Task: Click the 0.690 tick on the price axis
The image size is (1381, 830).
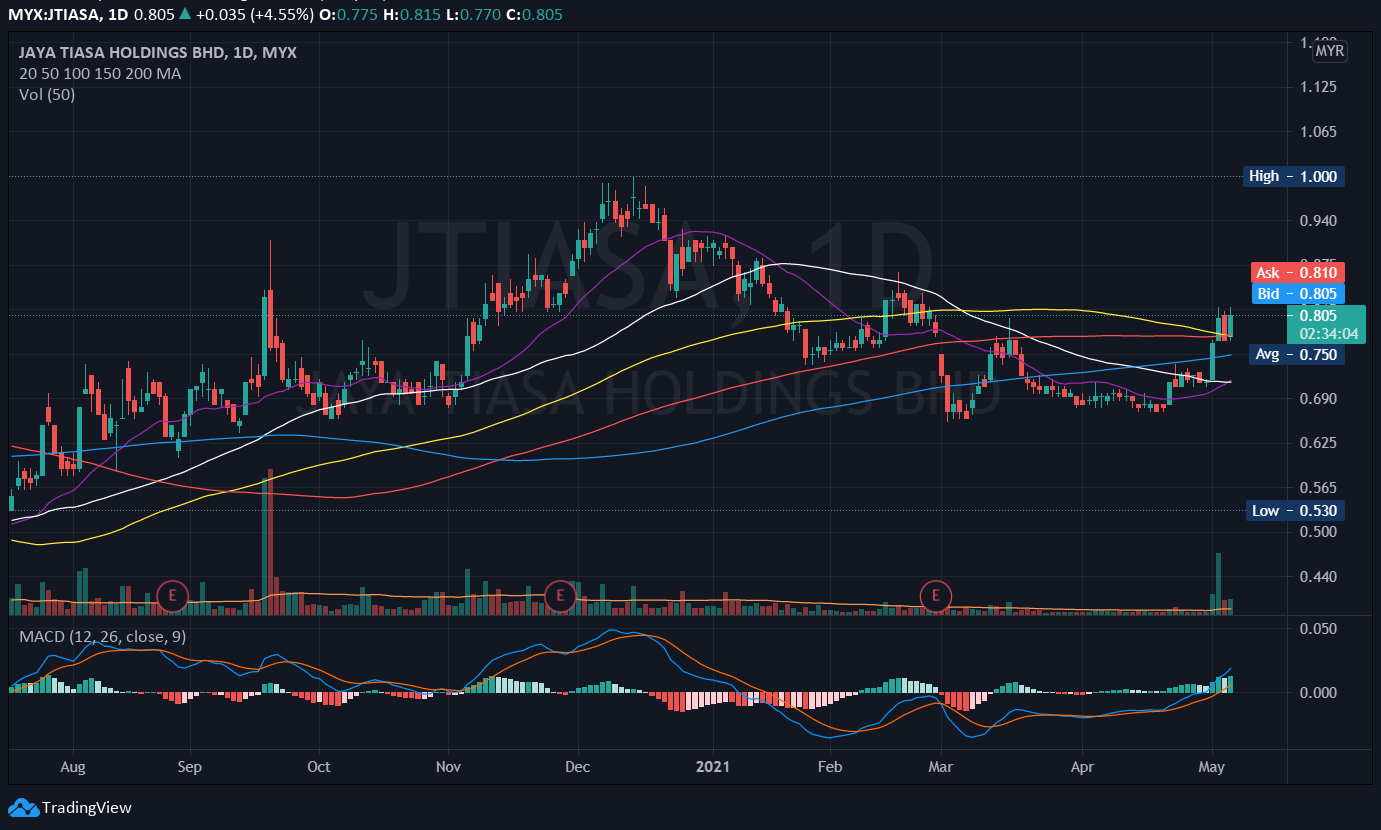Action: pyautogui.click(x=1318, y=398)
